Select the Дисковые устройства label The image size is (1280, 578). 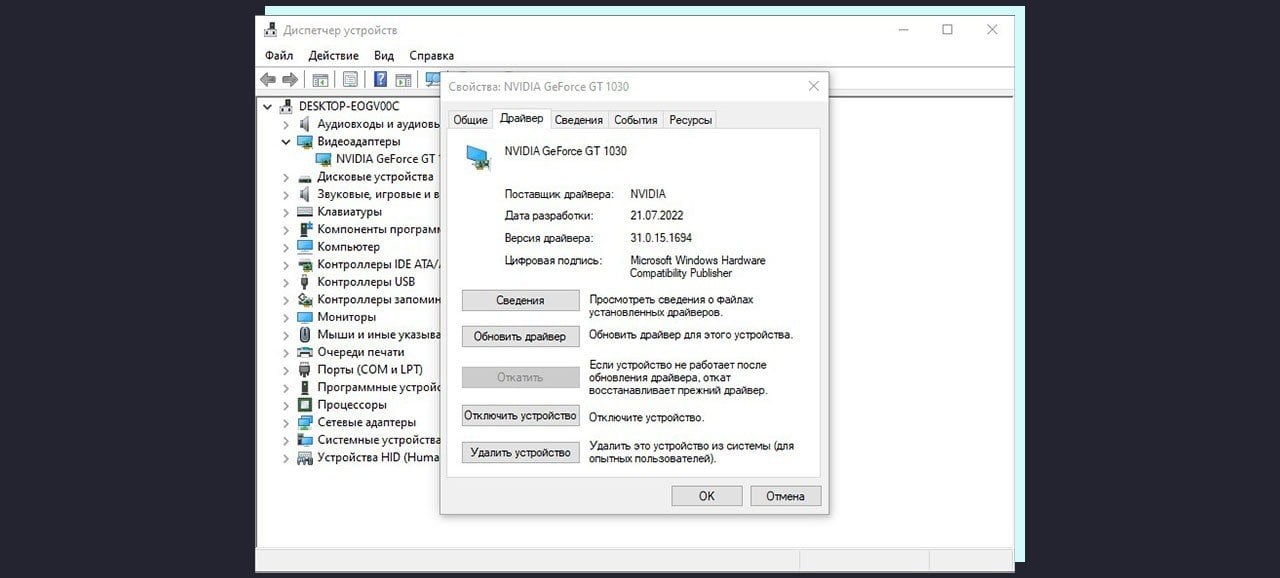(x=375, y=177)
